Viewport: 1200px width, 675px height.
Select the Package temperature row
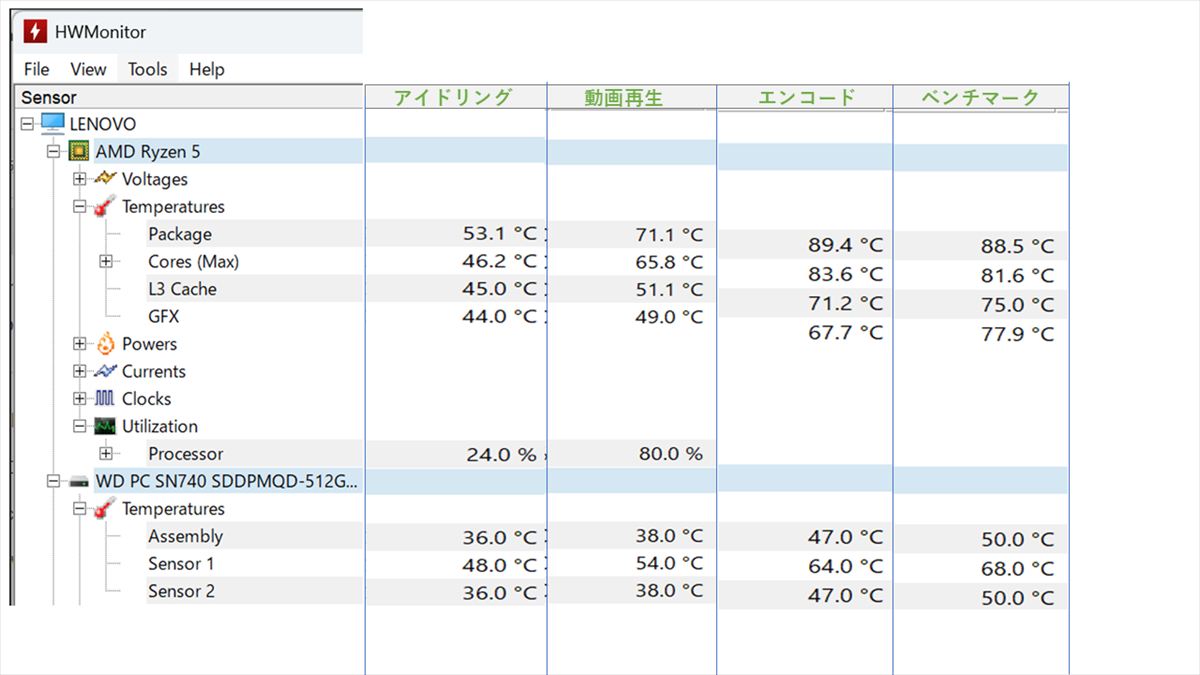[x=180, y=234]
